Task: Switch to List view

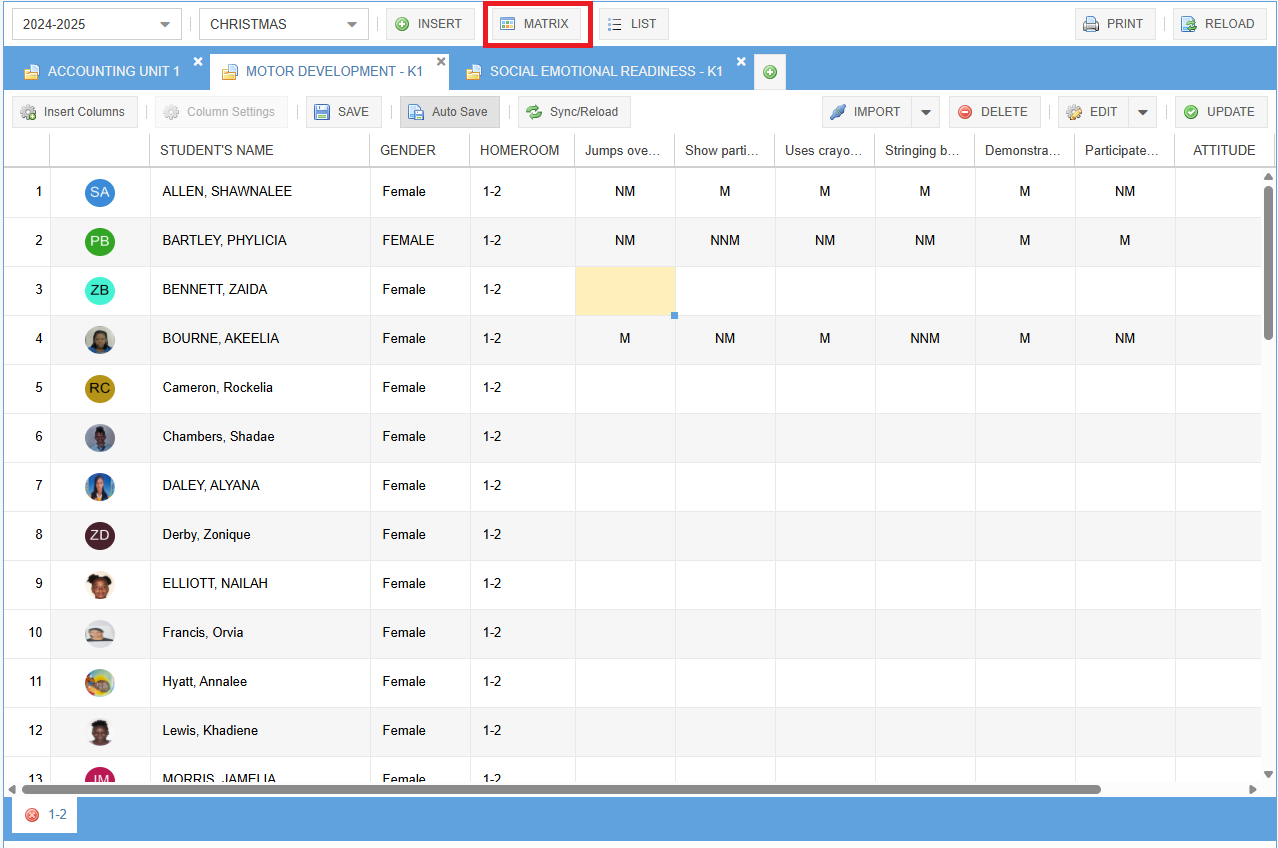Action: [x=633, y=24]
